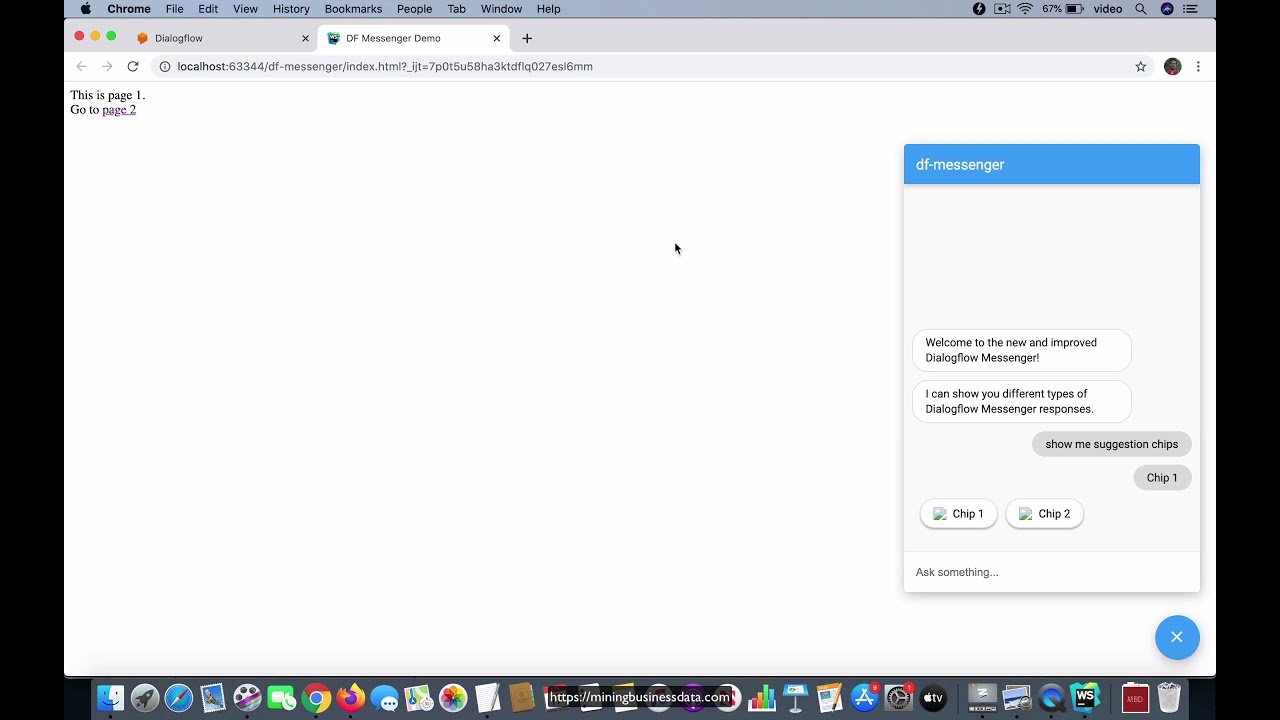Screen dimensions: 1280x720
Task: Open Launchpad from the Dock
Action: pyautogui.click(x=145, y=697)
